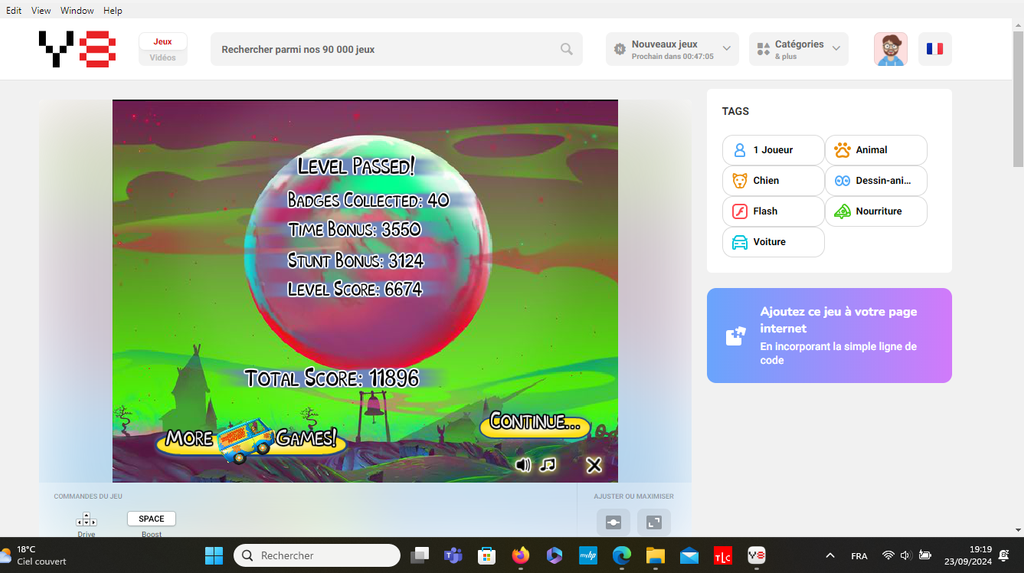
Task: Click the More Games van button
Action: point(250,438)
